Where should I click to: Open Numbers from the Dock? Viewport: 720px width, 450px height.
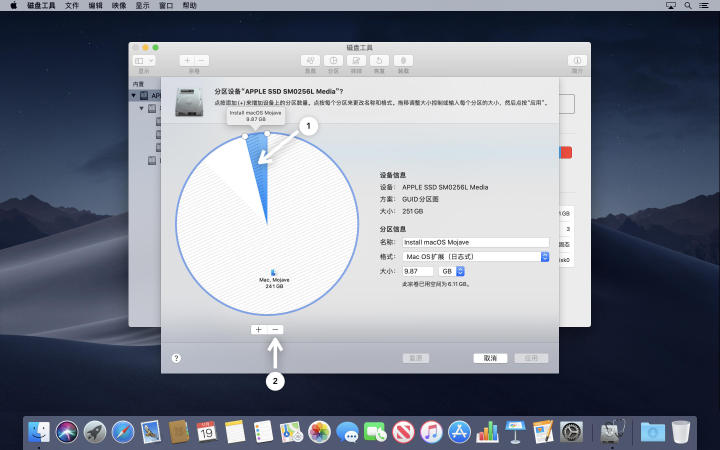coord(488,432)
